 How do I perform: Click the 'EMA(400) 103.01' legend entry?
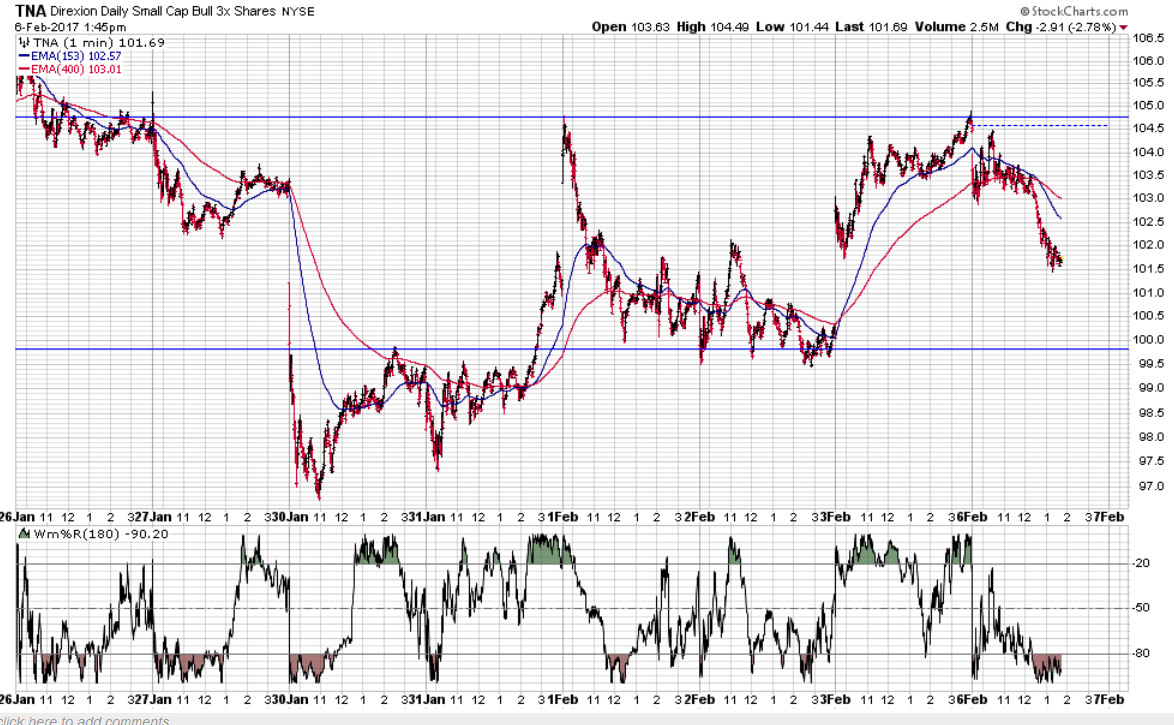click(76, 70)
